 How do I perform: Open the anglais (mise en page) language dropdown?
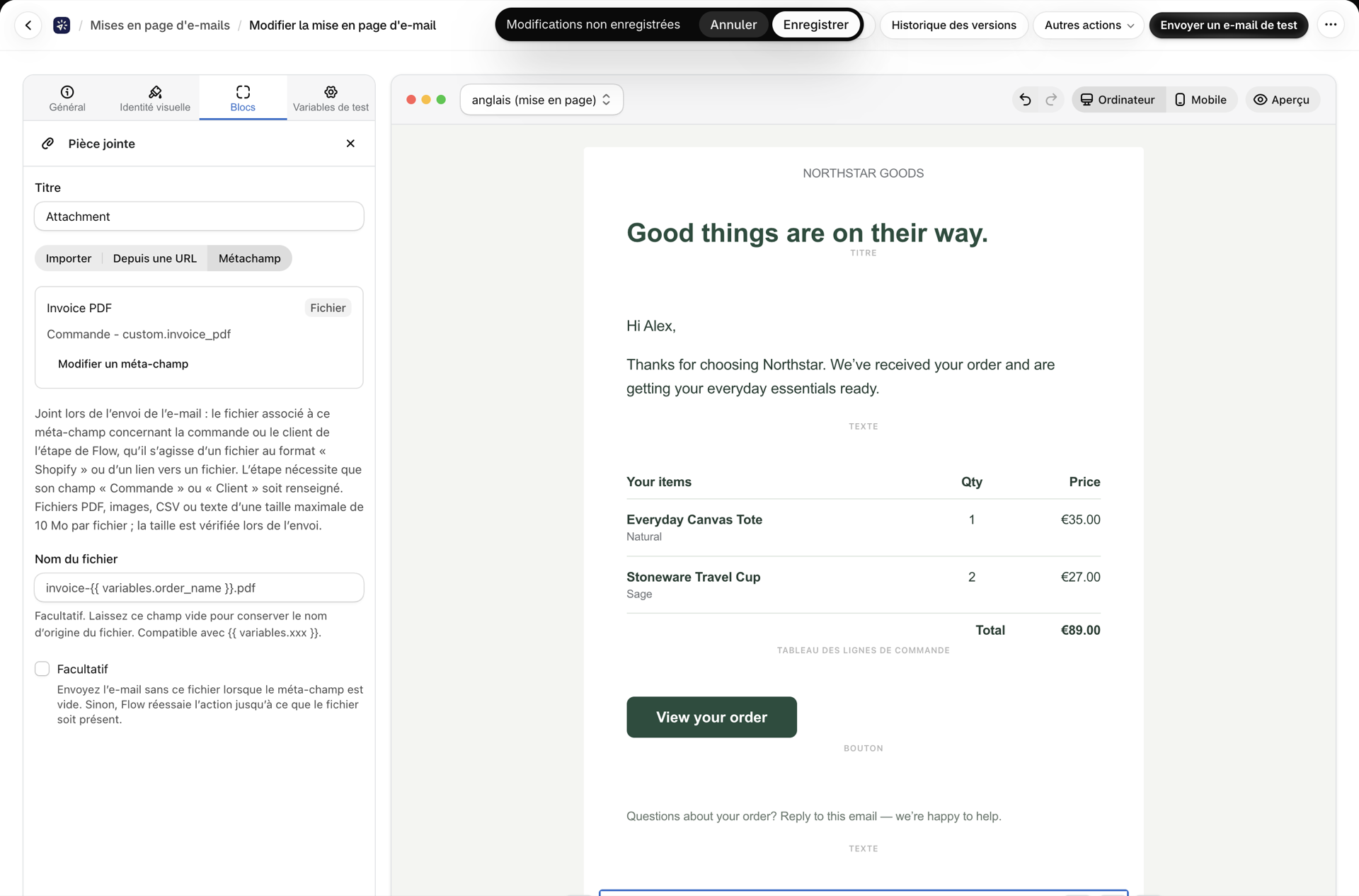[x=541, y=100]
